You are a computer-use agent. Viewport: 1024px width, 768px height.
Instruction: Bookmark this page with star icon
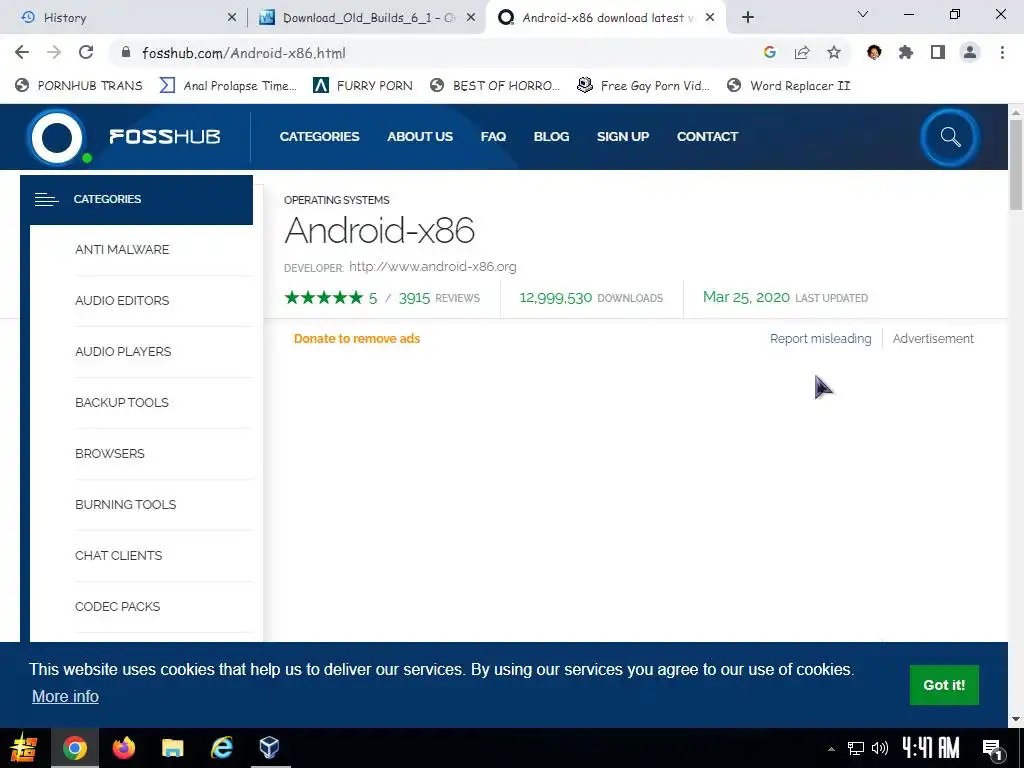tap(834, 53)
